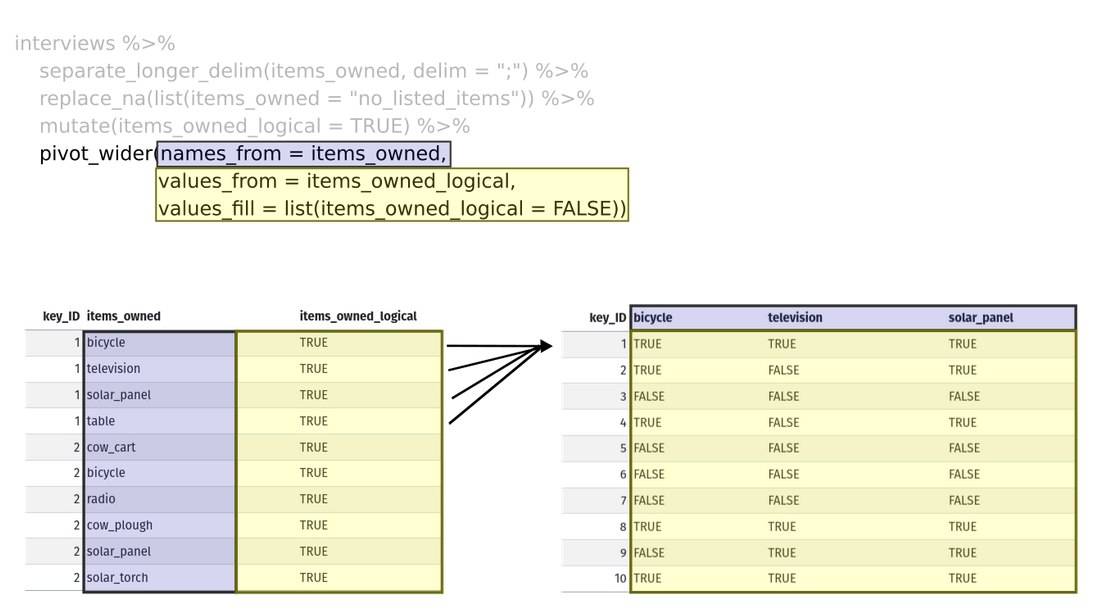This screenshot has width=1101, height=616.
Task: Click the replace_na code line
Action: tap(316, 99)
